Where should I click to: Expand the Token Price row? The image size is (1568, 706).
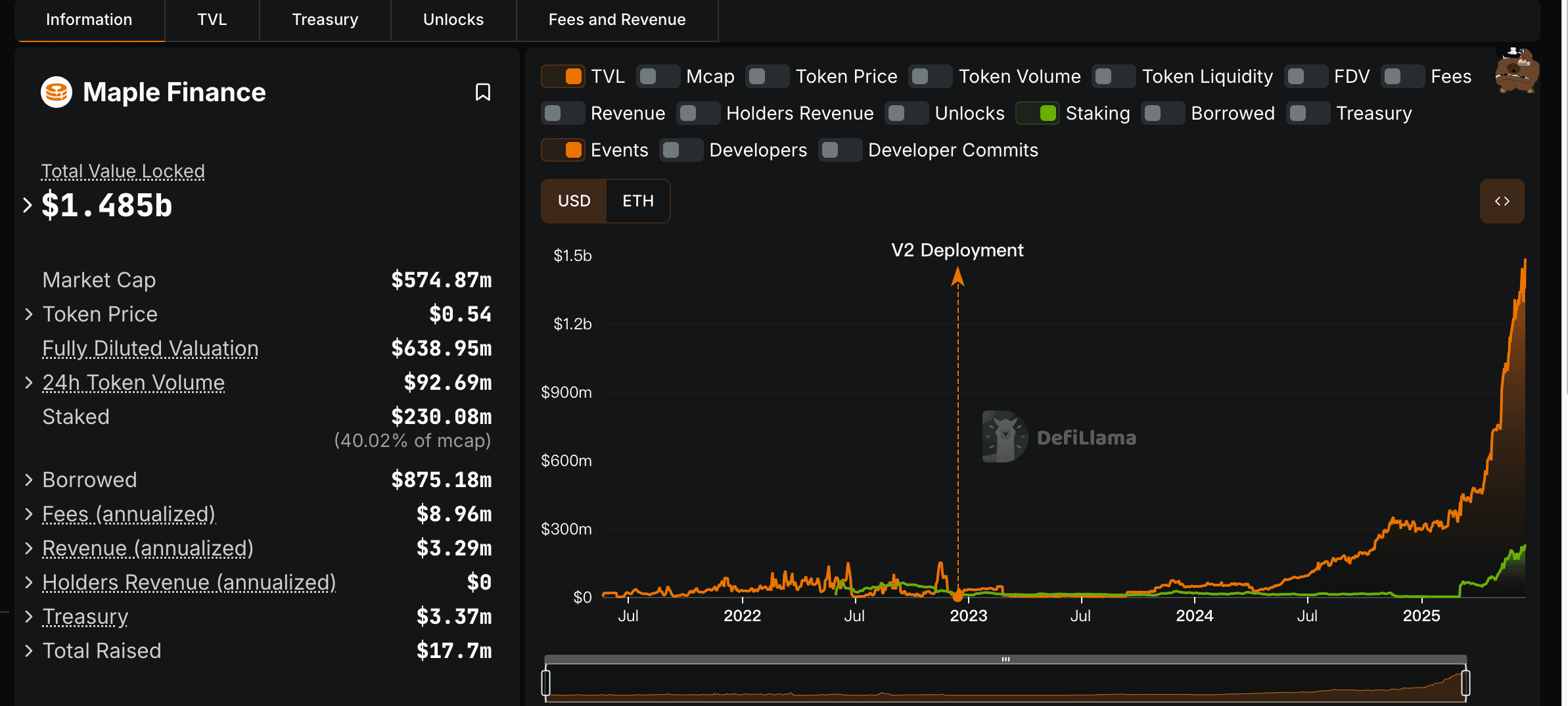click(x=29, y=314)
